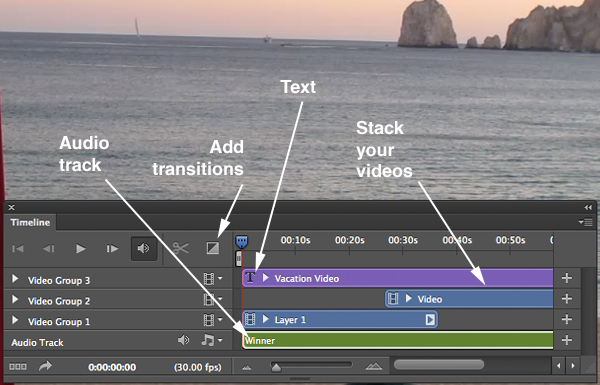Screen dimensions: 600x385
Task: Select the Audio Track label
Action: pos(37,343)
